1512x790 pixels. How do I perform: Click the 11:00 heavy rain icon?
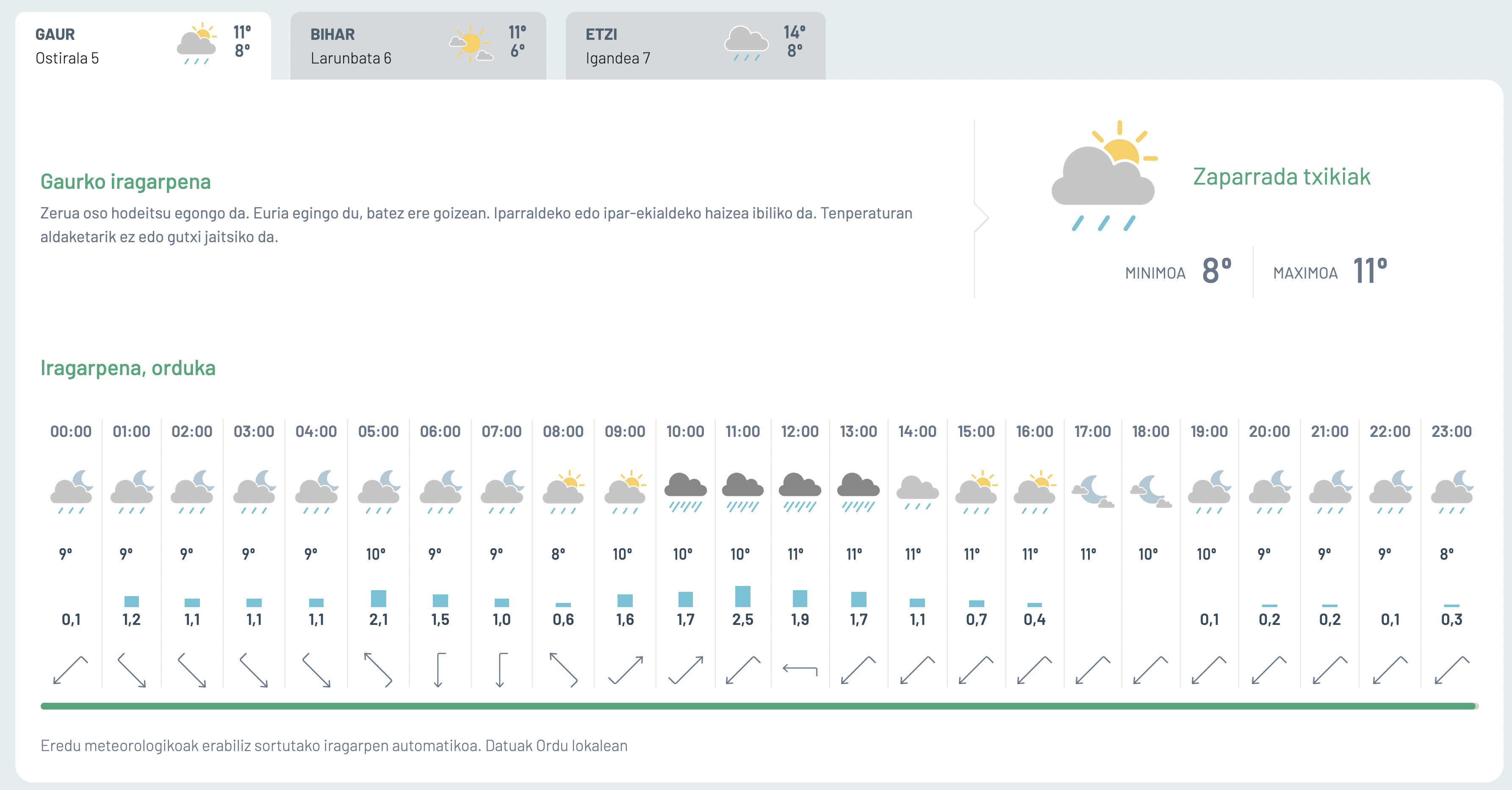coord(742,492)
